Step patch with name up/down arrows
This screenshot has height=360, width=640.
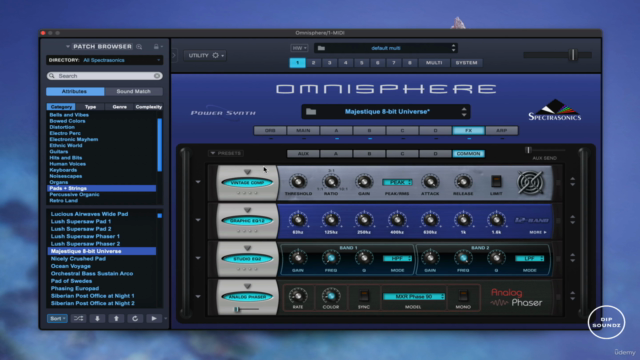464,111
